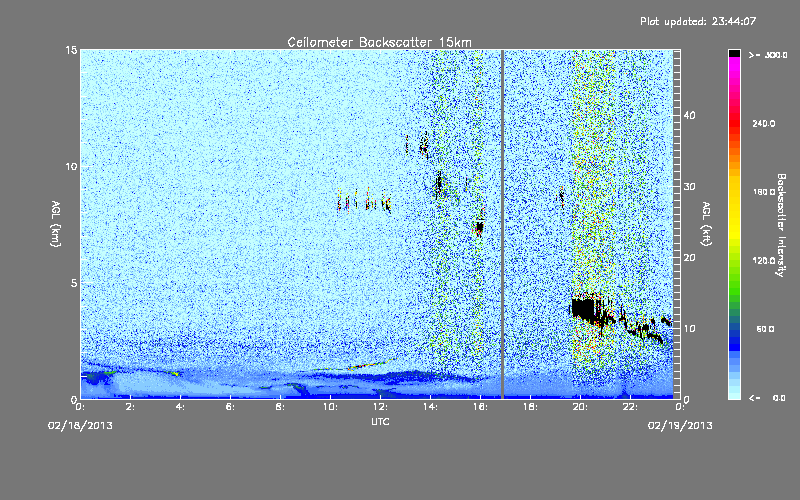Click the '20:' hour tick label

580,407
